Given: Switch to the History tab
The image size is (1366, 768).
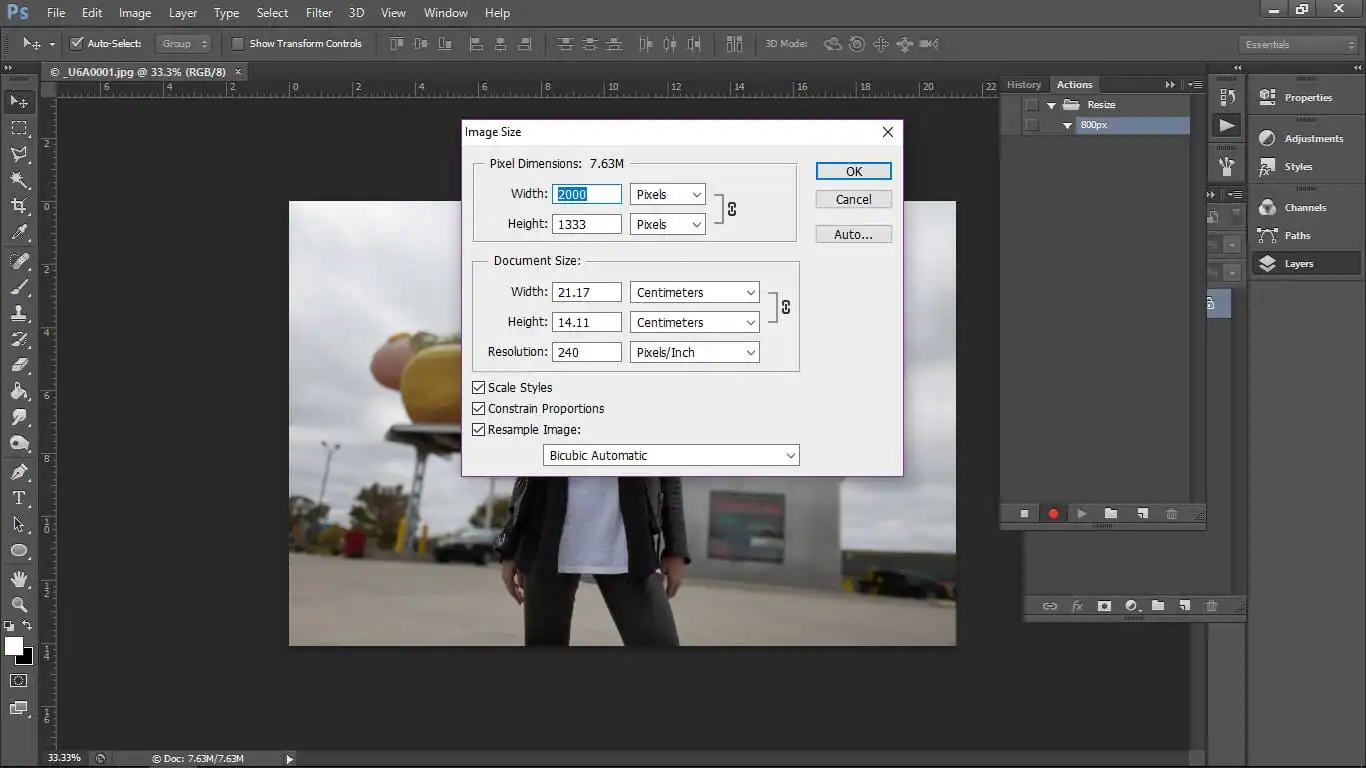Looking at the screenshot, I should click(1023, 84).
